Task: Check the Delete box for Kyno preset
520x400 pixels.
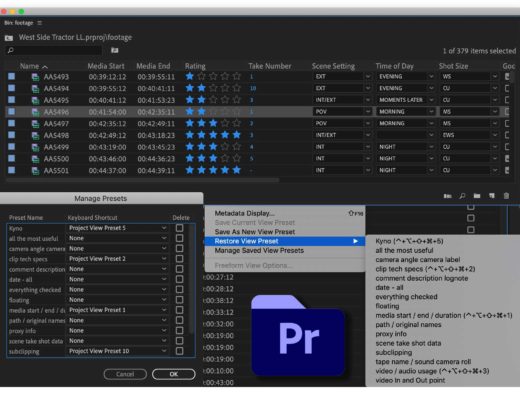Action: (179, 228)
